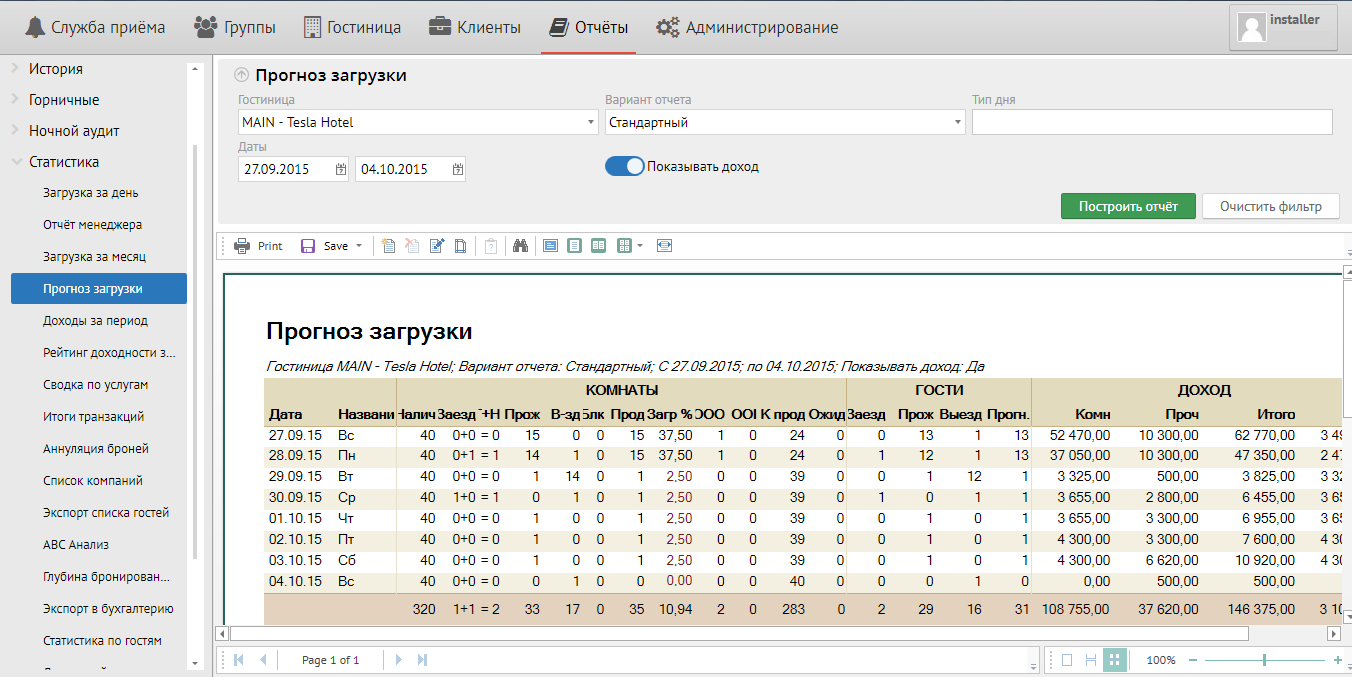1352x677 pixels.
Task: Click the Тип дня input field
Action: coord(1152,123)
